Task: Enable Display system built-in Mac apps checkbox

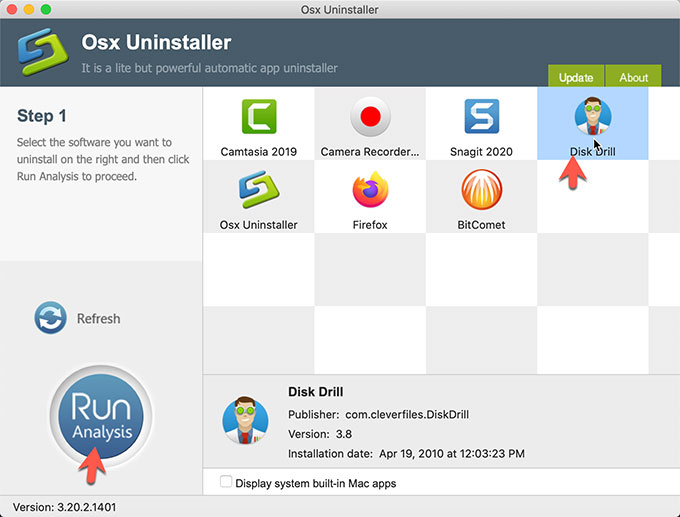Action: pyautogui.click(x=226, y=482)
